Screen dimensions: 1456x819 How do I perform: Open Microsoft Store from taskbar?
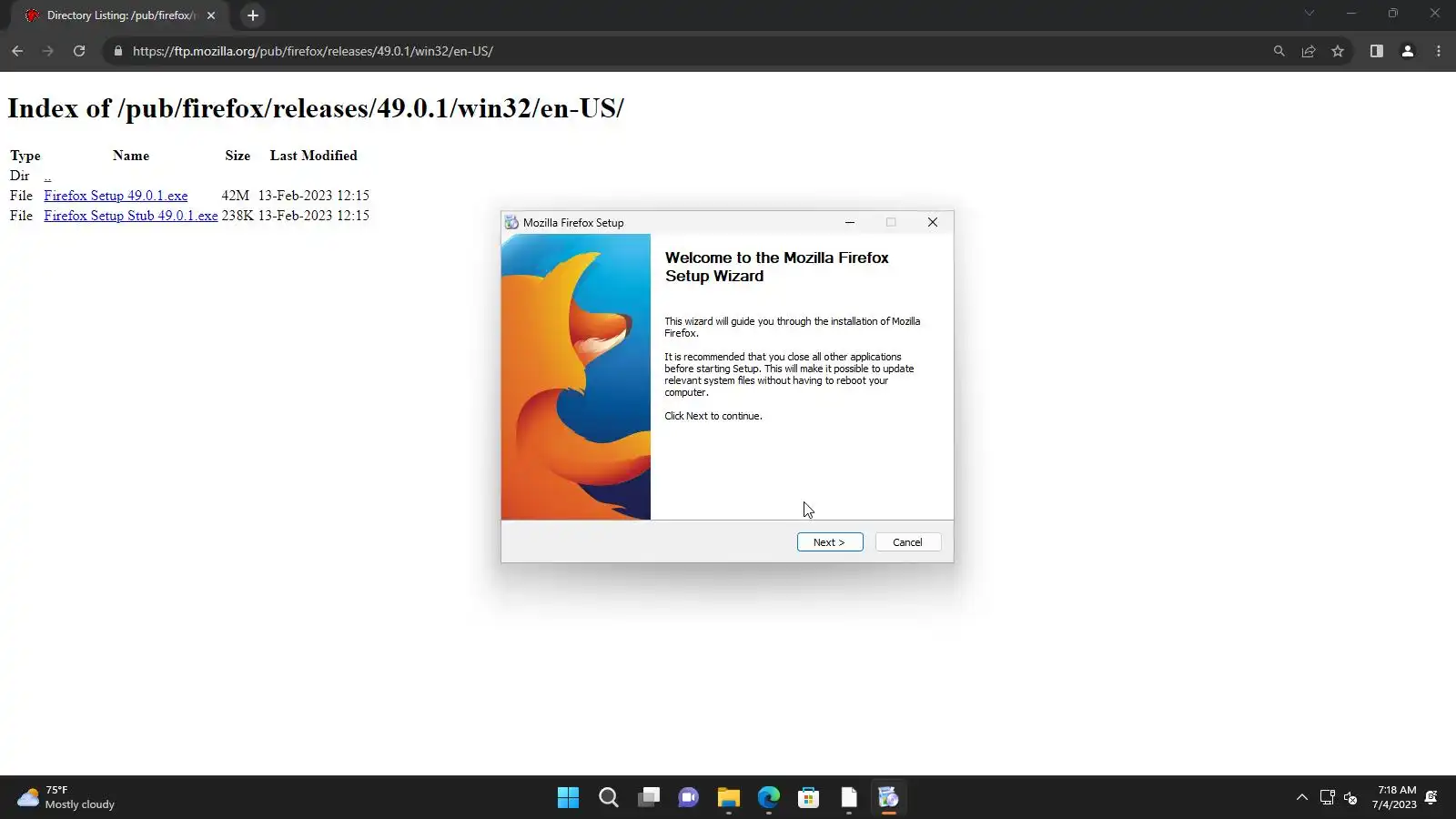[x=809, y=798]
